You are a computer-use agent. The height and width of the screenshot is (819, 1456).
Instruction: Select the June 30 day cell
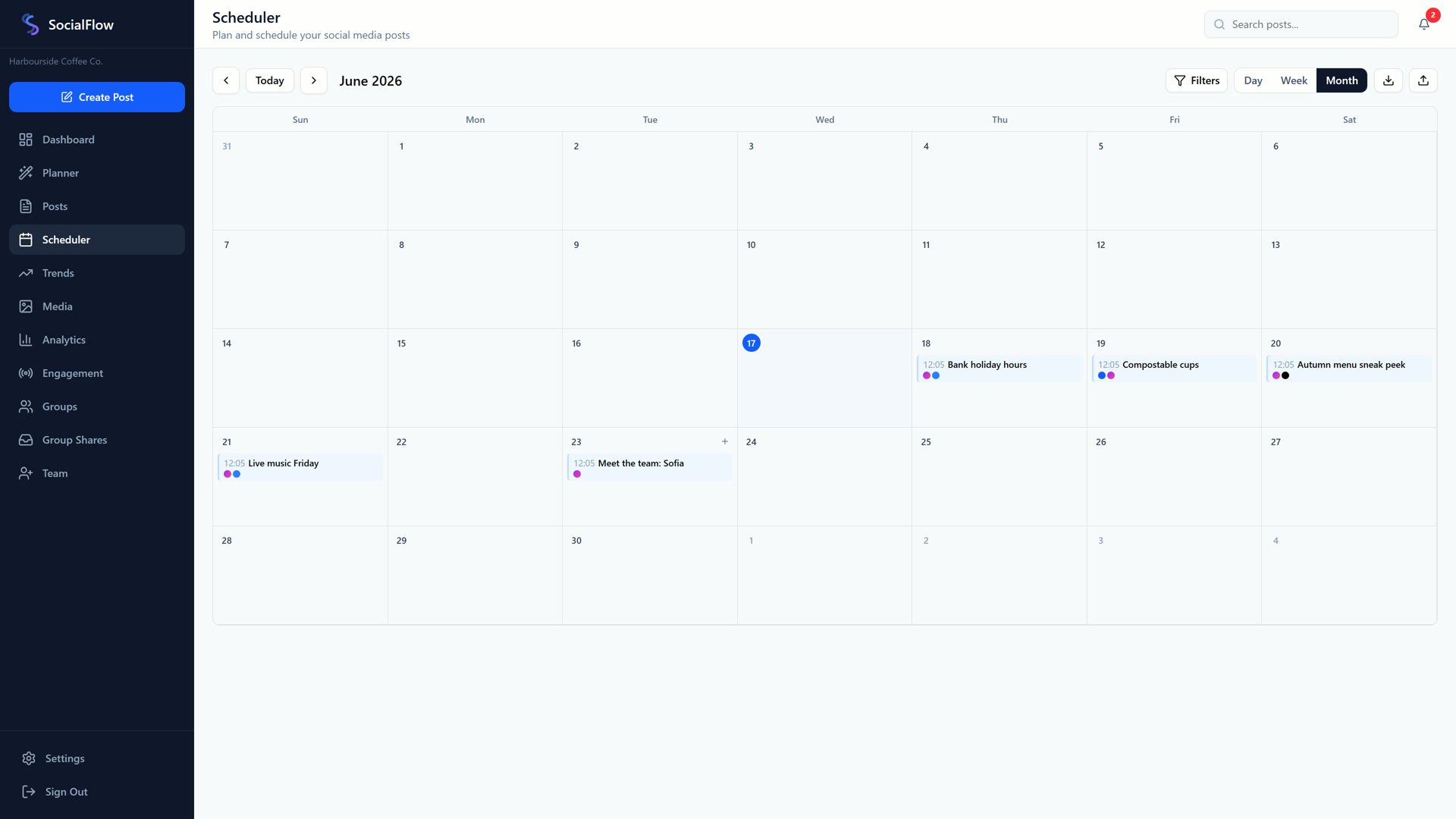click(x=649, y=576)
